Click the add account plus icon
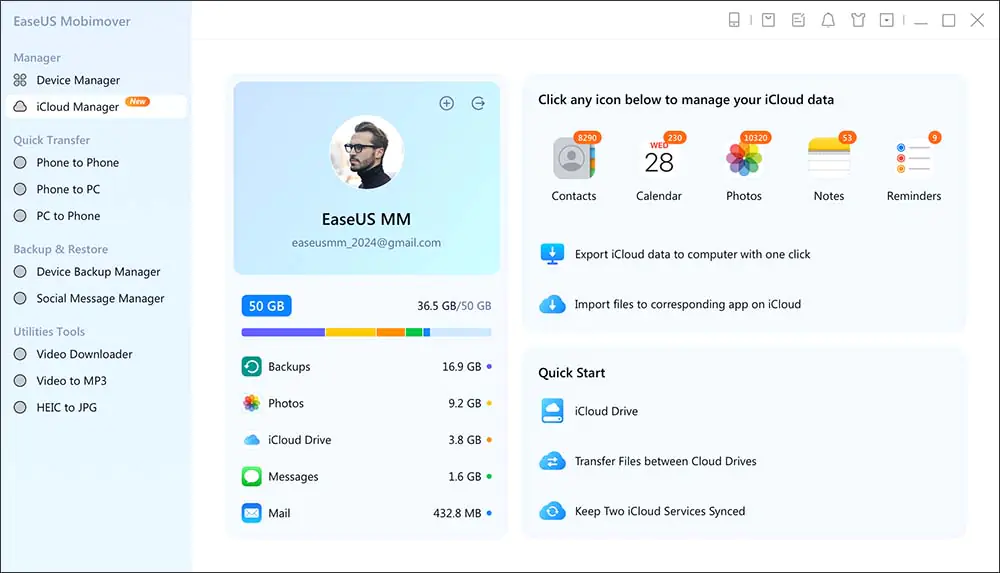The image size is (1000, 573). coord(446,103)
